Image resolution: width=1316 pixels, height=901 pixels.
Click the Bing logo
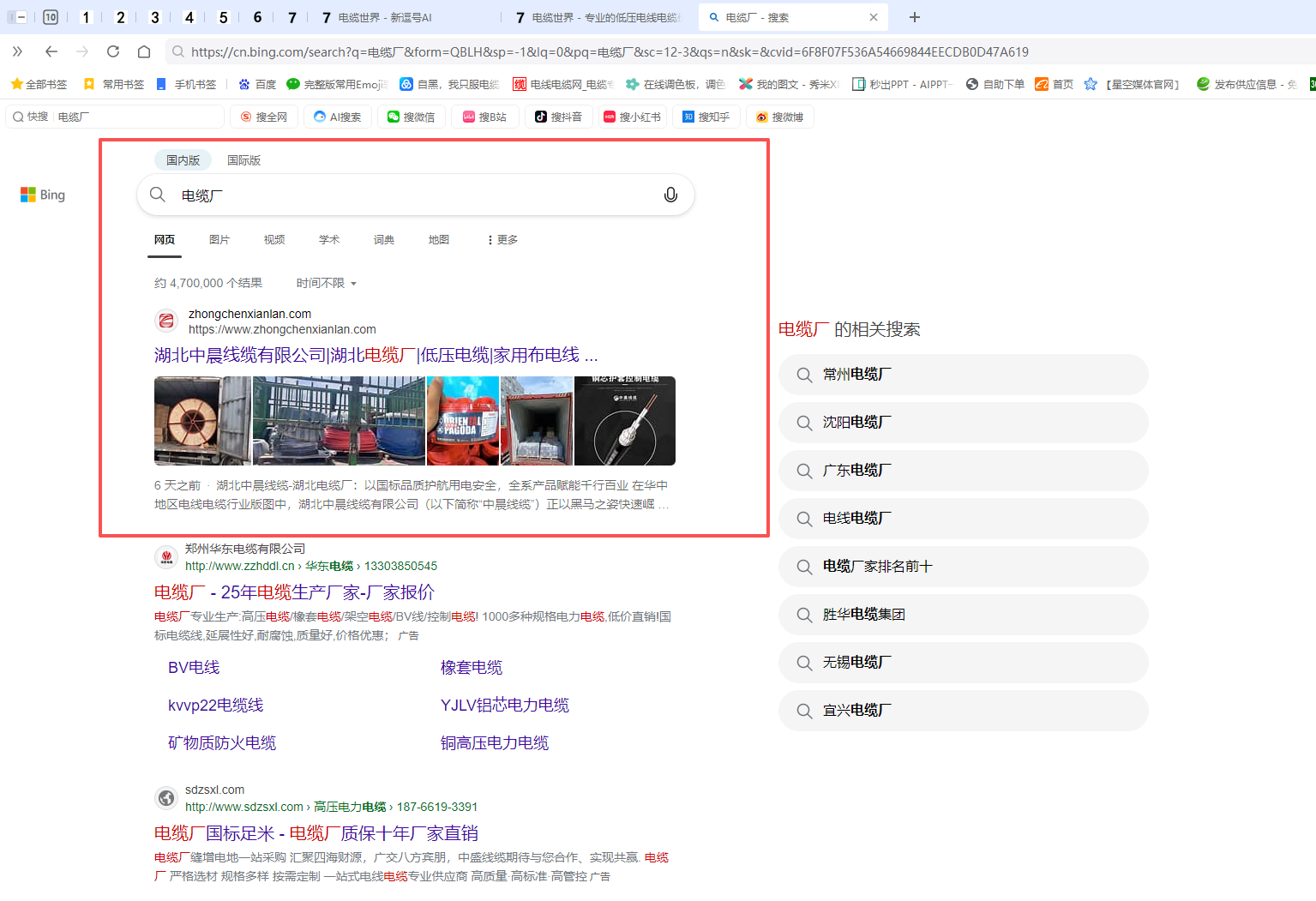pos(41,194)
